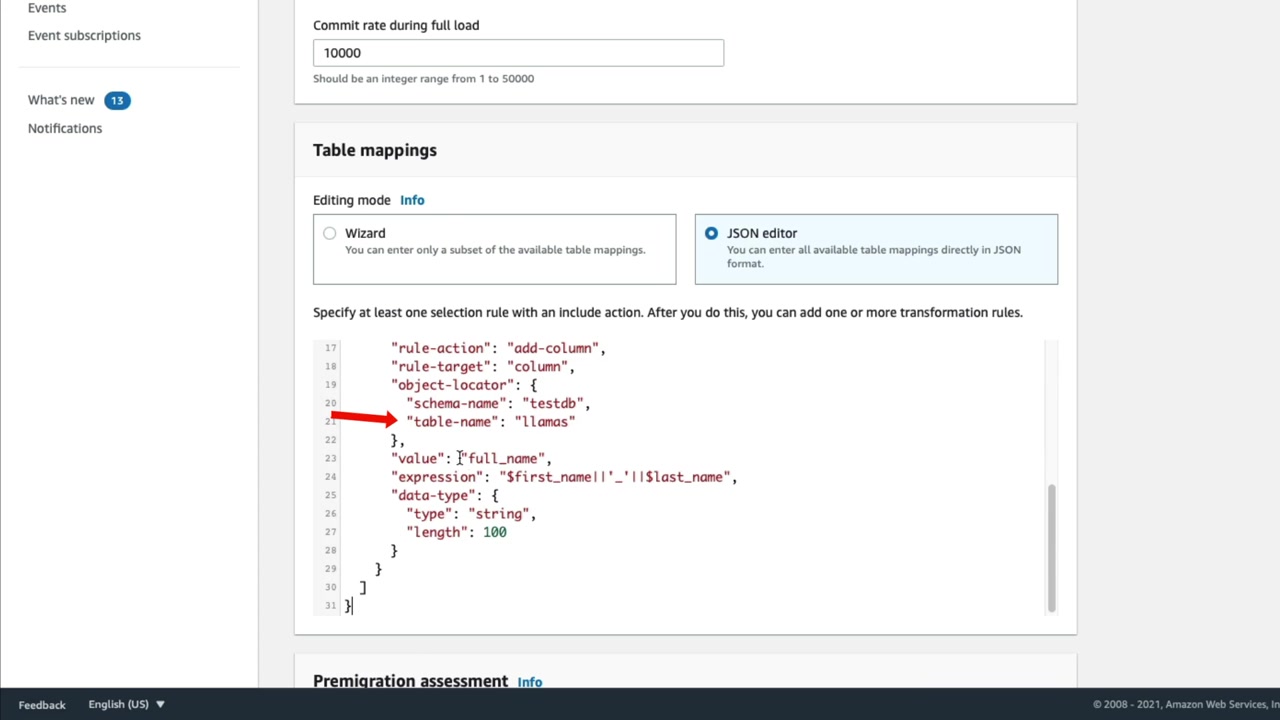Click the "llamas" table-name value
This screenshot has height=720, width=1280.
click(545, 422)
